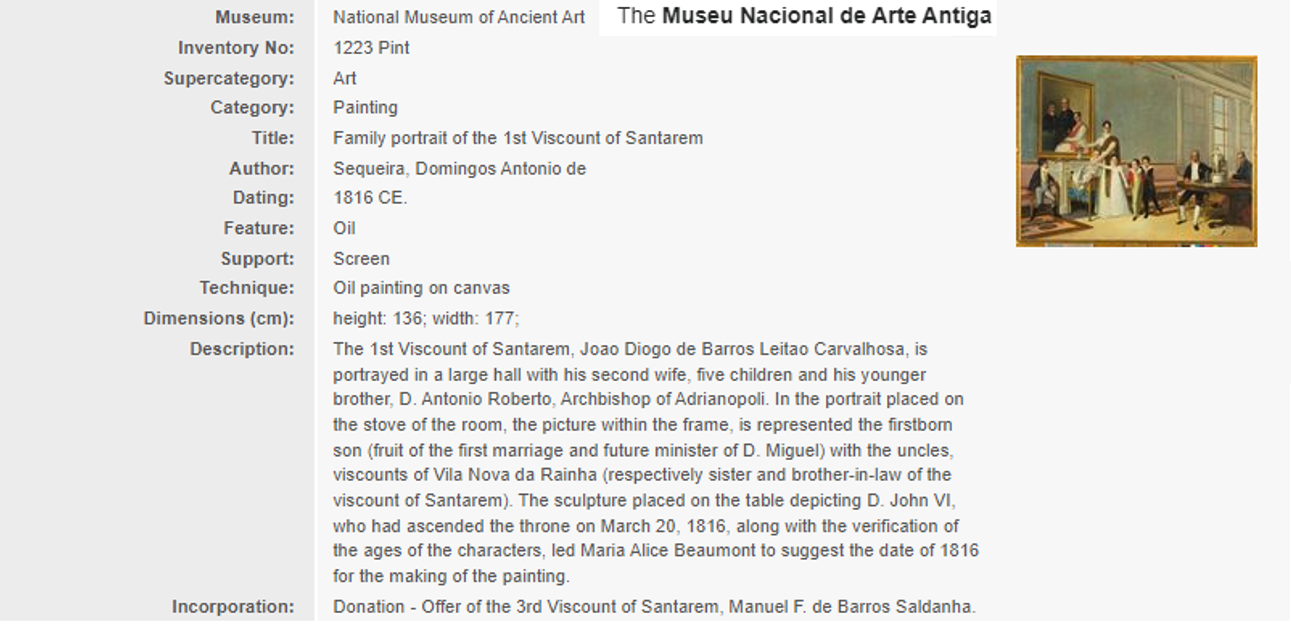Click the Supercategory value Art

344,78
